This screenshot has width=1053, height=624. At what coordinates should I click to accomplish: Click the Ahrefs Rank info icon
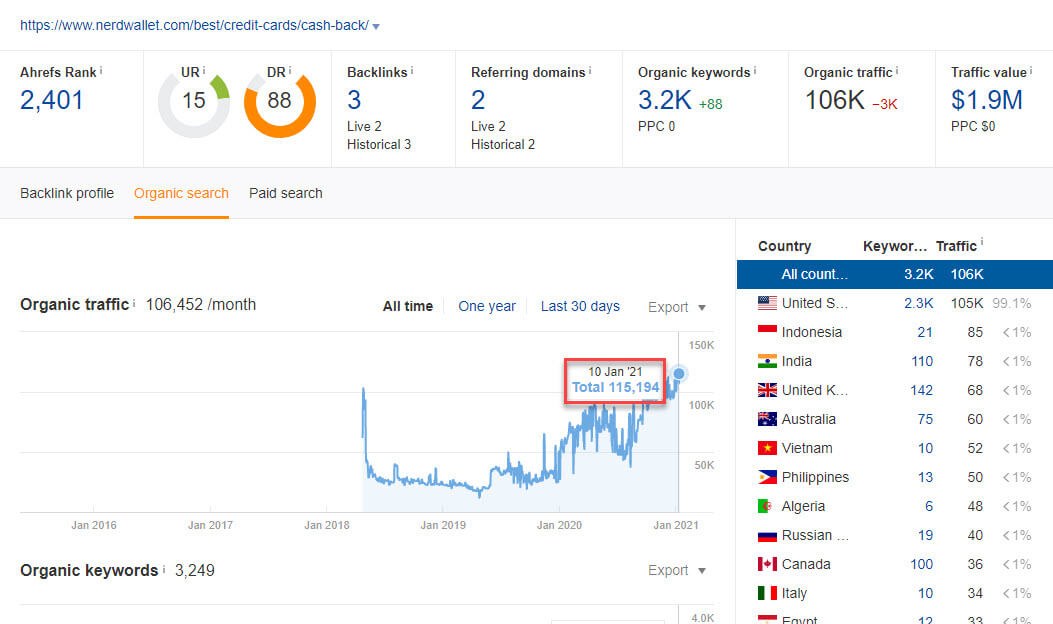coord(101,70)
